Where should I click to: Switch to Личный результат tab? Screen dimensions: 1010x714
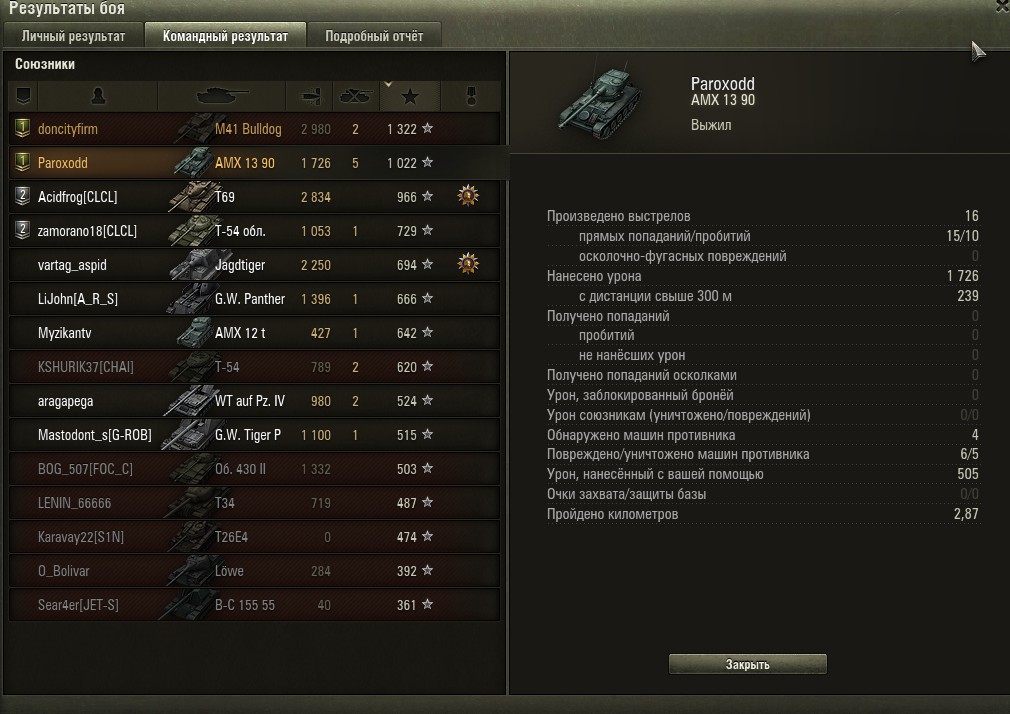point(73,35)
